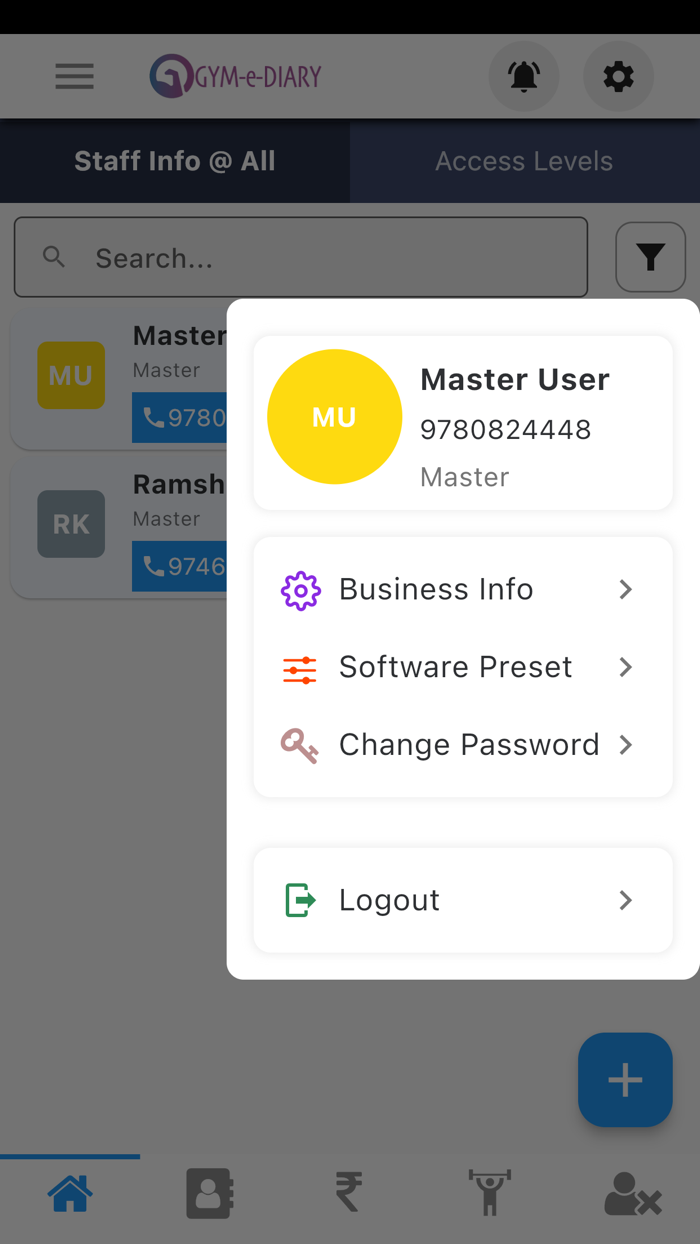Focus the Search input field
700x1244 pixels.
click(x=301, y=258)
